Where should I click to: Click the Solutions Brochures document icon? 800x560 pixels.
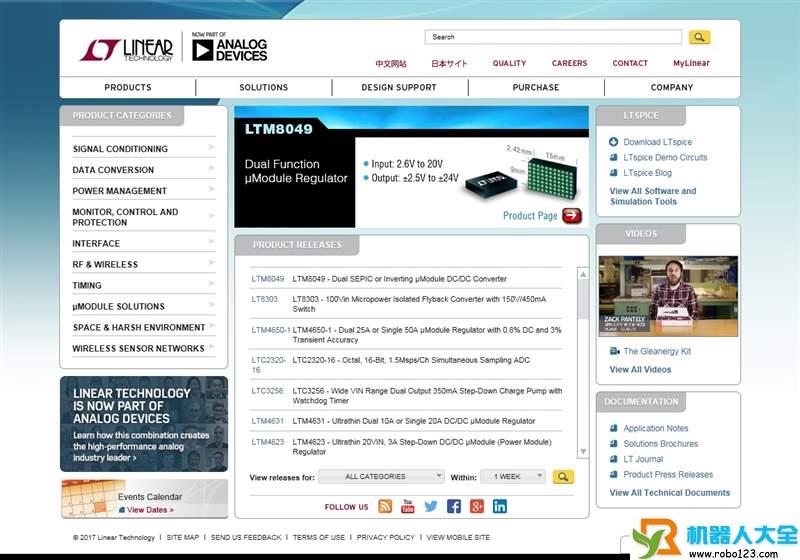614,443
